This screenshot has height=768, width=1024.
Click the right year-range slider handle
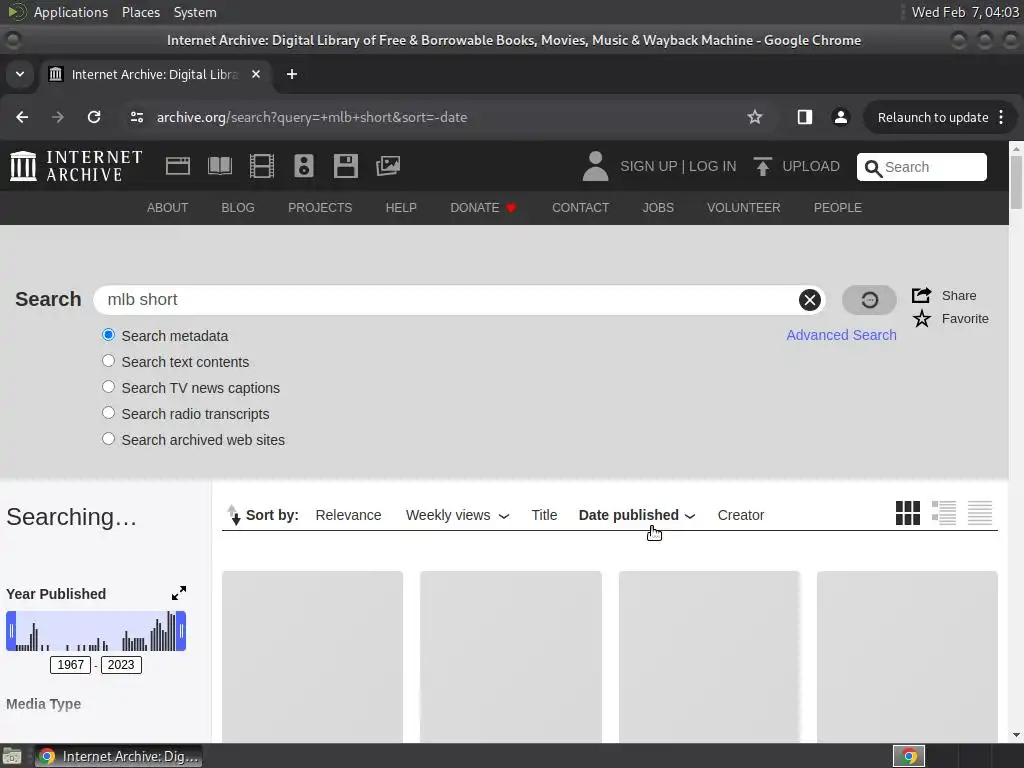pyautogui.click(x=182, y=631)
